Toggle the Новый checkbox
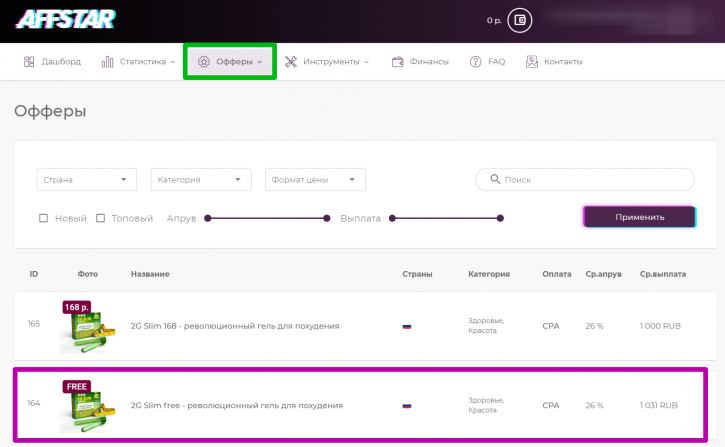 (43, 218)
